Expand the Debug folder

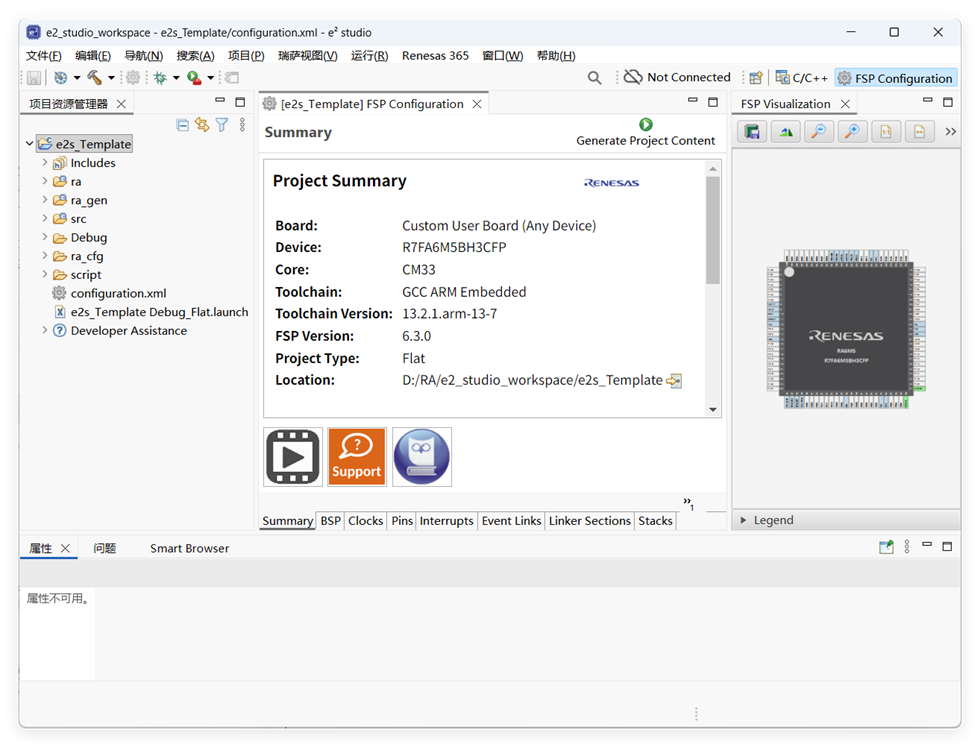(x=44, y=237)
